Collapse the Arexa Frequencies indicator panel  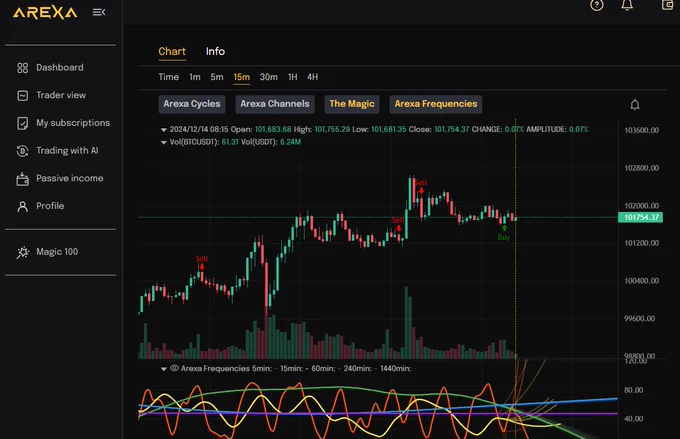coord(163,369)
